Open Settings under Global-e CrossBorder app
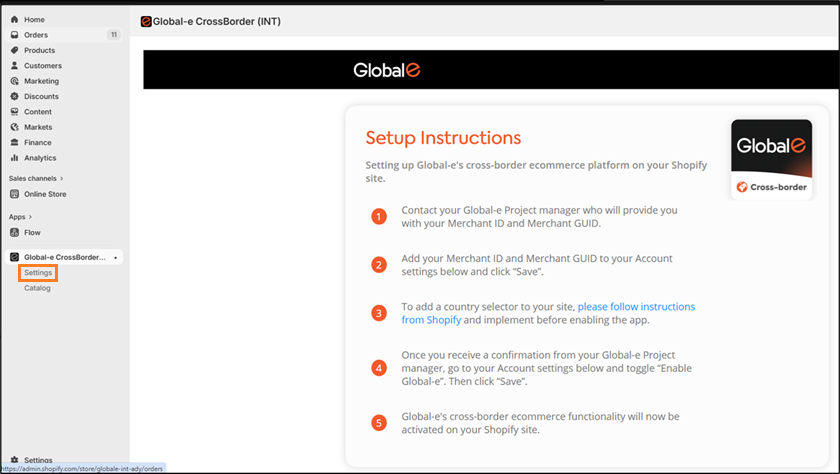 tap(38, 273)
